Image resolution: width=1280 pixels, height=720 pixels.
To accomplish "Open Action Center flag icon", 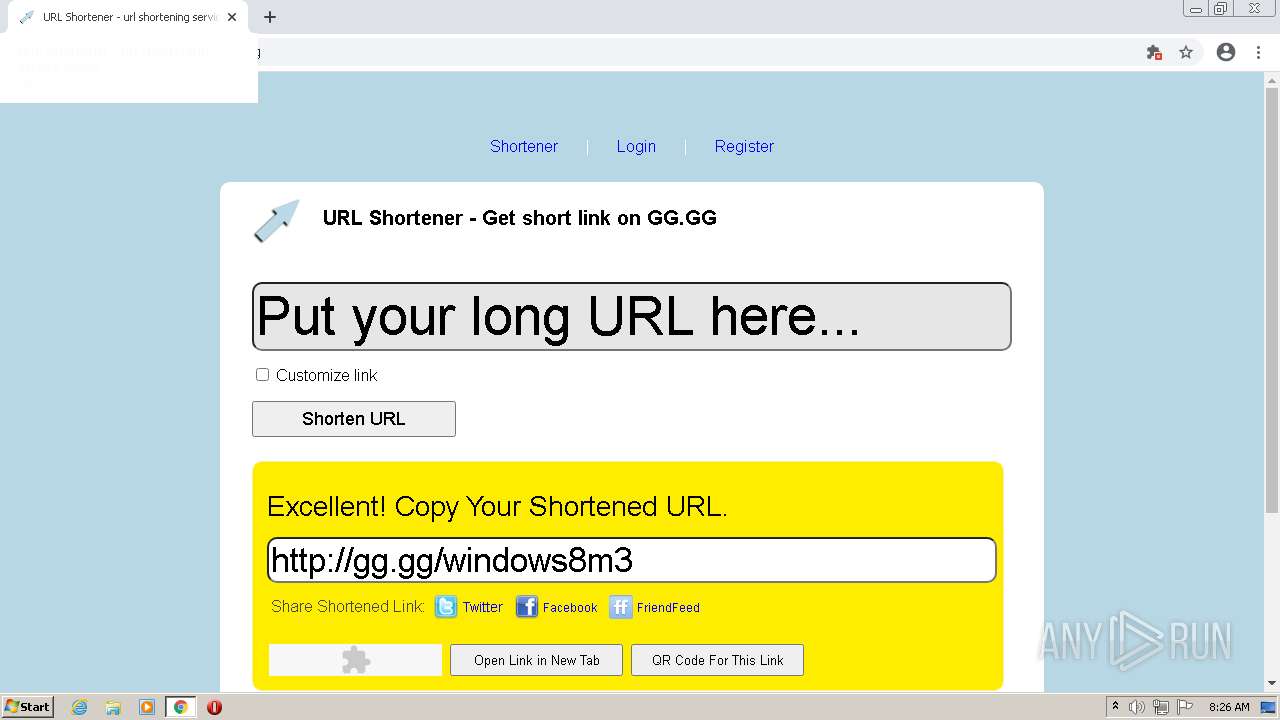I will (x=1185, y=707).
